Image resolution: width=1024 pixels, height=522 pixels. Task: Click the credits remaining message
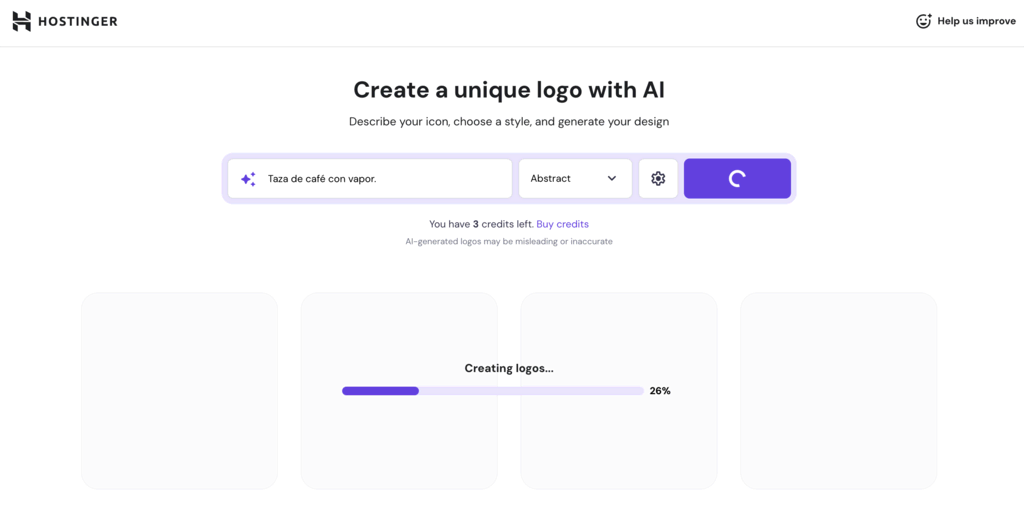480,224
